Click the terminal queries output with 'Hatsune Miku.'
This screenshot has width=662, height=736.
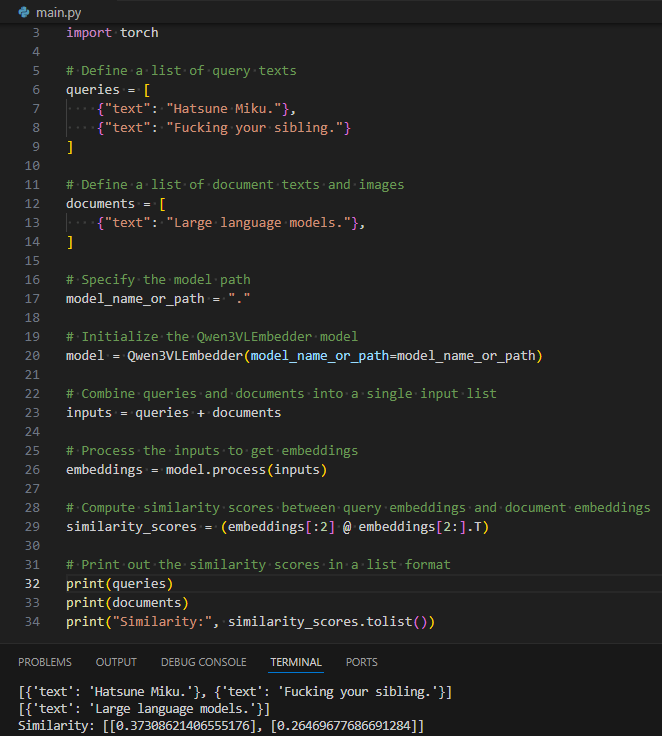coord(235,691)
